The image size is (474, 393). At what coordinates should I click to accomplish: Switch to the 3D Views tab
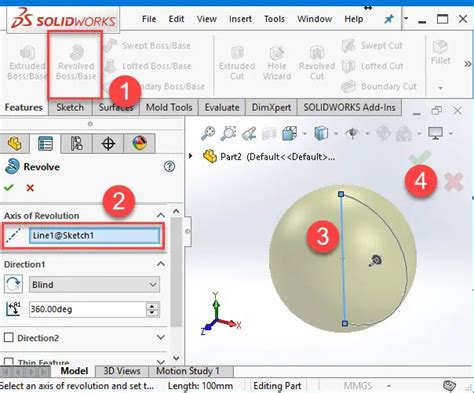122,371
